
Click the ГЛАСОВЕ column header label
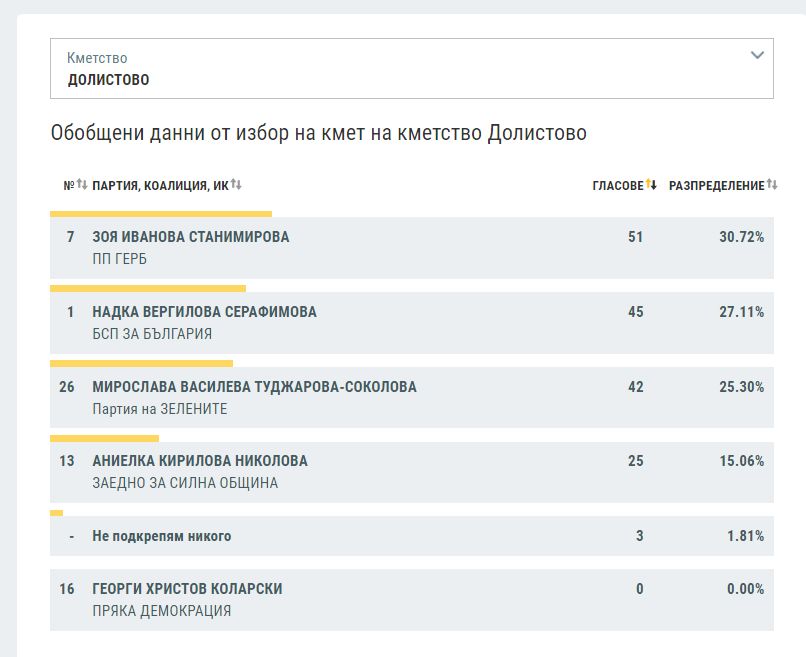[x=617, y=186]
